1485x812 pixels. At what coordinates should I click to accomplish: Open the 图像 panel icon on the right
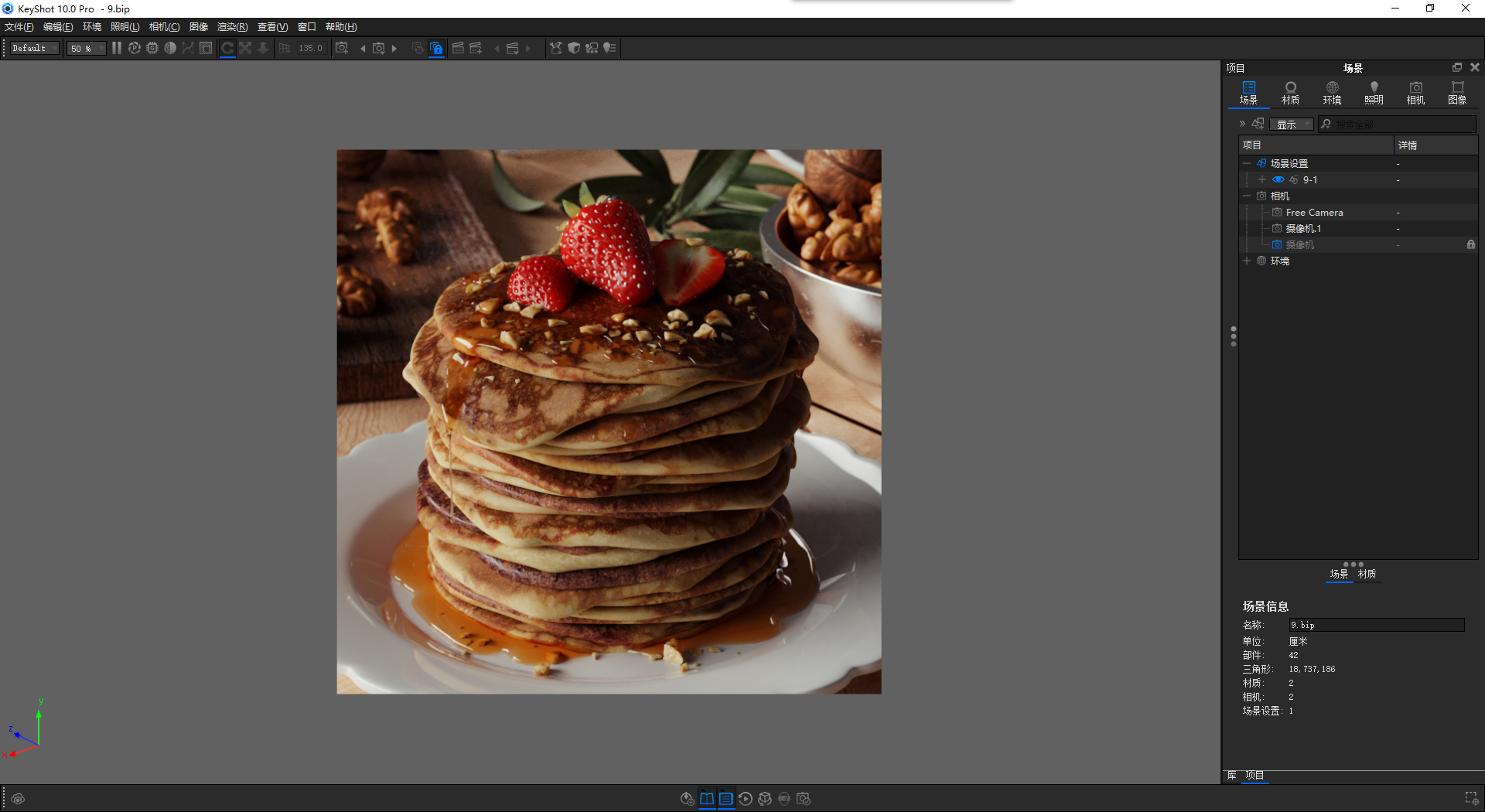coord(1456,91)
